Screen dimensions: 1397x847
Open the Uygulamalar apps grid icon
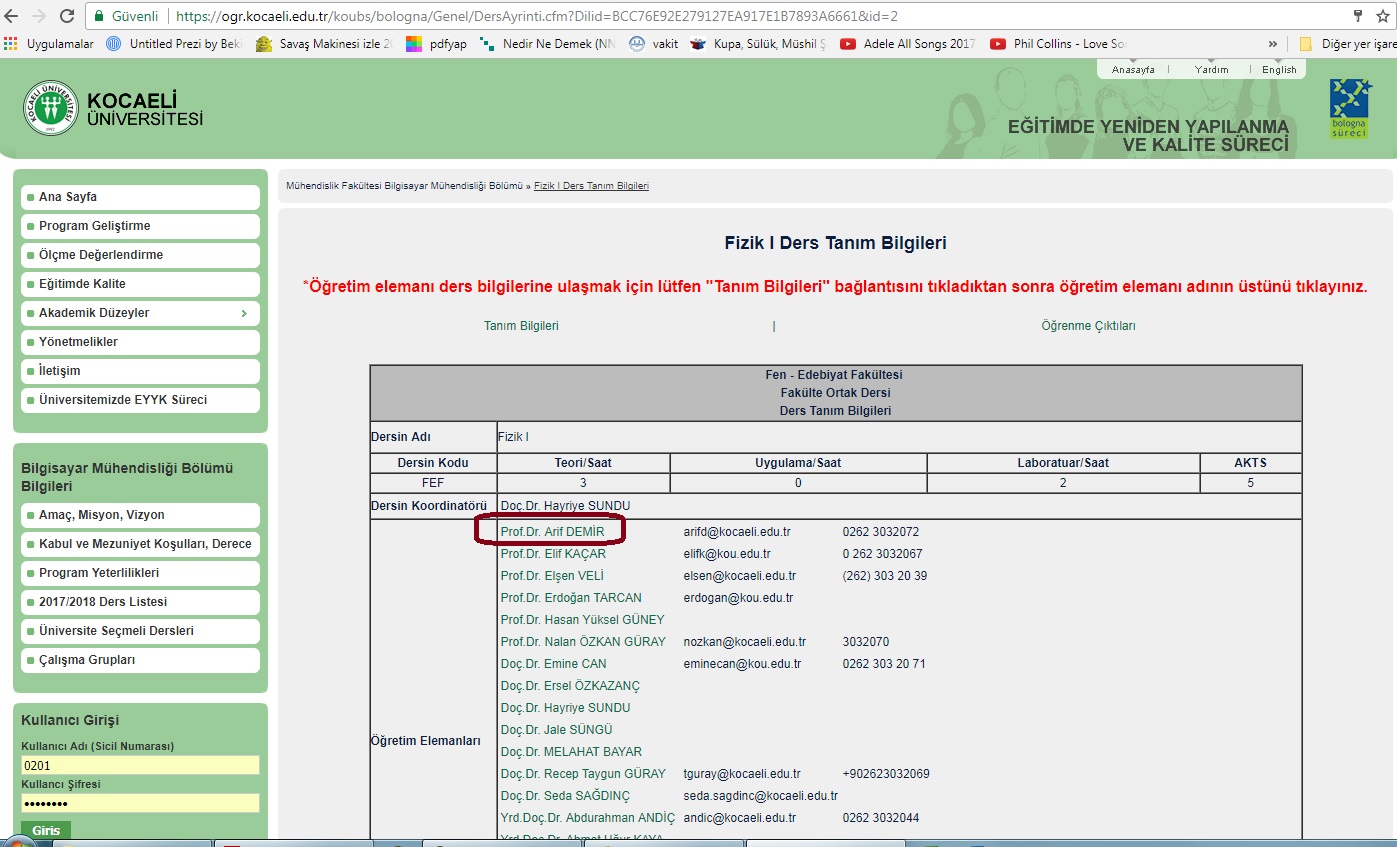click(x=11, y=44)
